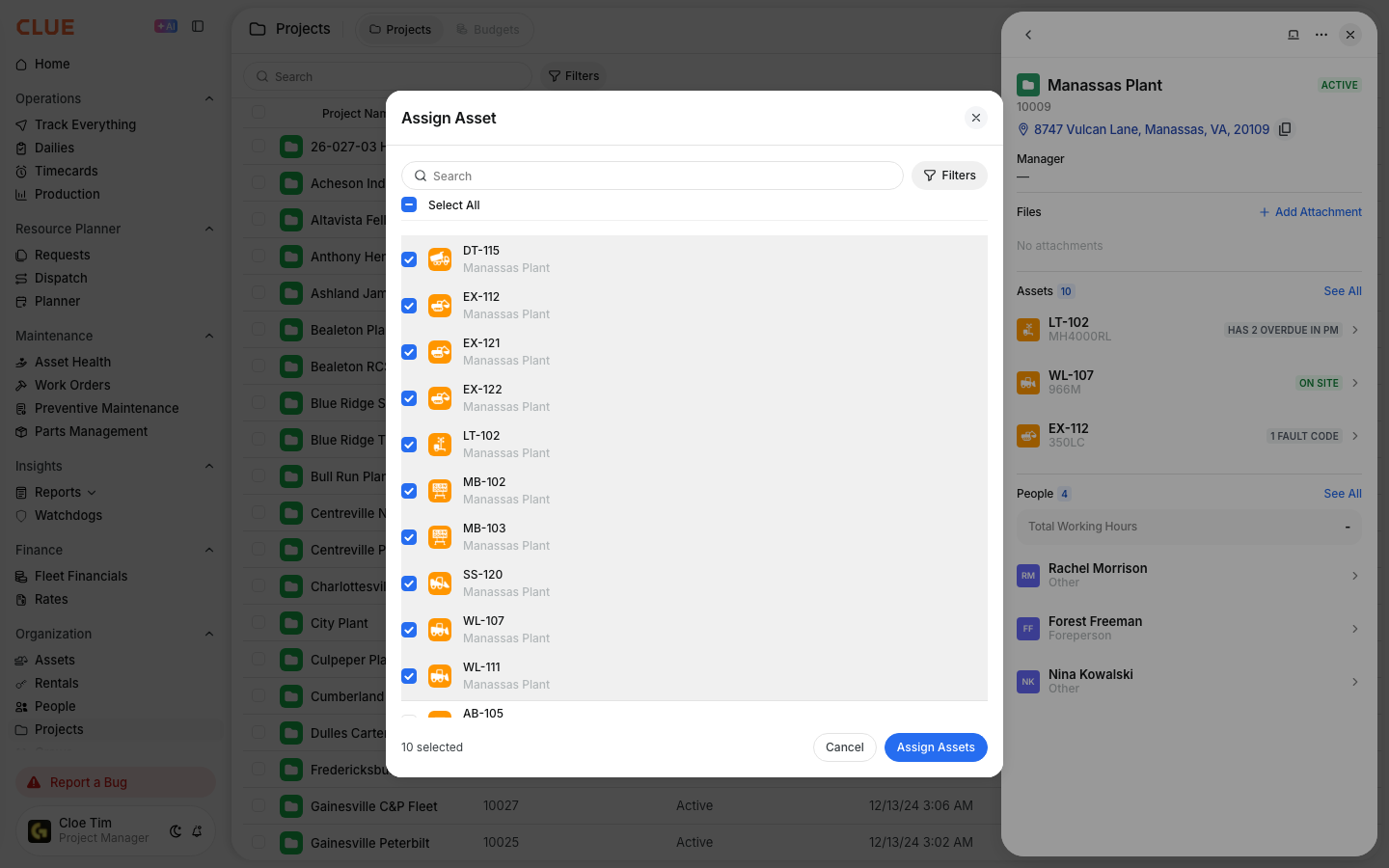Viewport: 1389px width, 868px height.
Task: Open Preventive Maintenance in the sidebar
Action: pyautogui.click(x=106, y=408)
